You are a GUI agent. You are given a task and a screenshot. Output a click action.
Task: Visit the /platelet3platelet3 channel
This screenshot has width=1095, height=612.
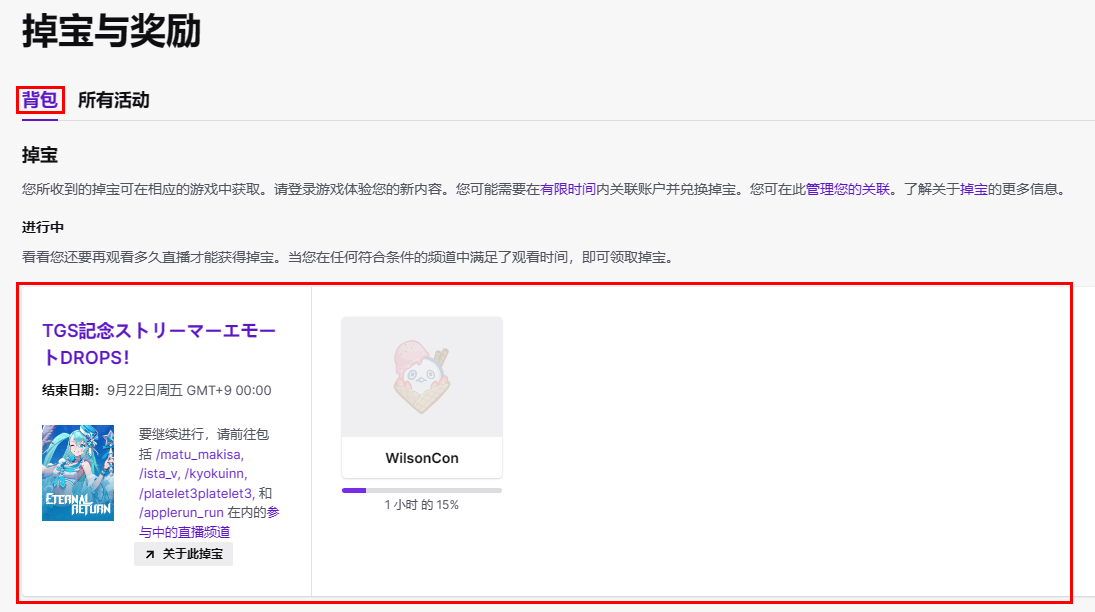click(x=196, y=493)
